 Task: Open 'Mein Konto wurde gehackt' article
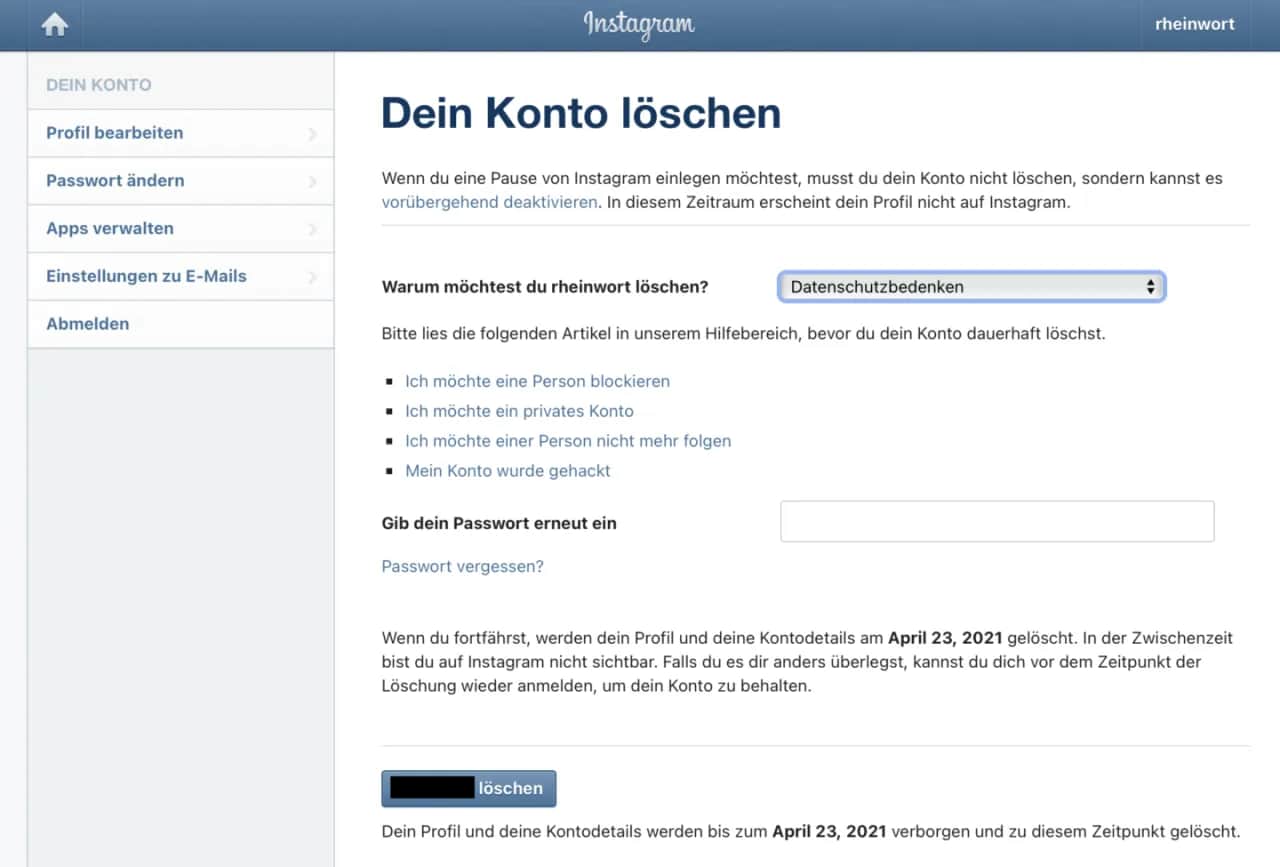[508, 470]
